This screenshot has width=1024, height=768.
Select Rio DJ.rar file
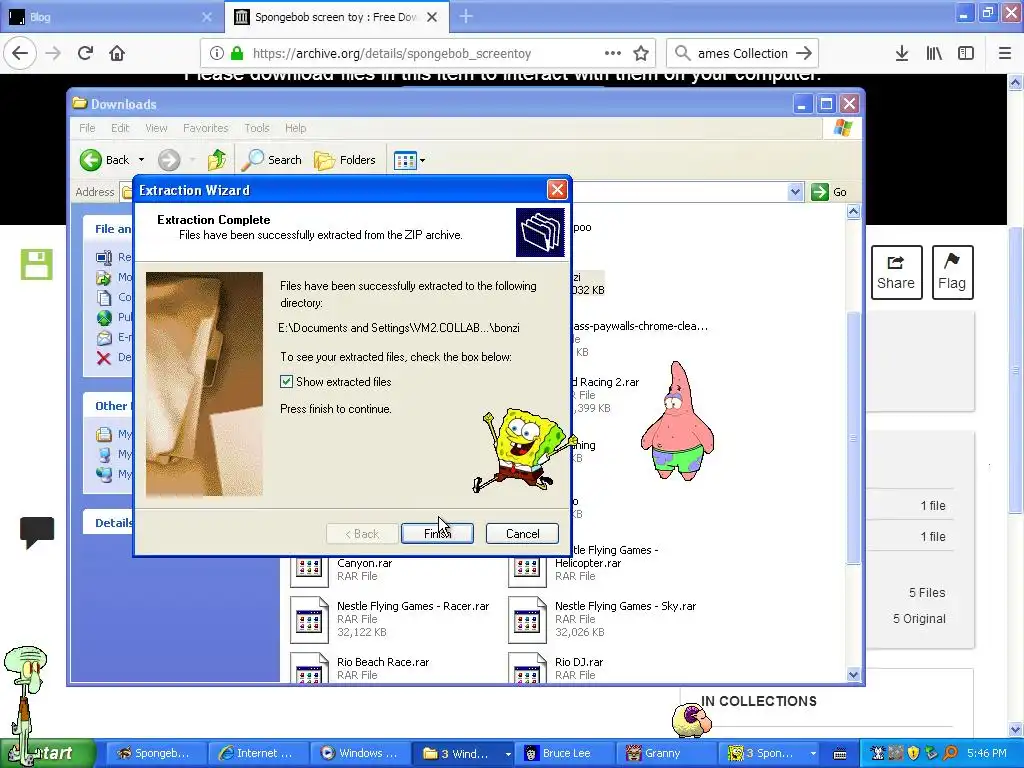tap(556, 667)
